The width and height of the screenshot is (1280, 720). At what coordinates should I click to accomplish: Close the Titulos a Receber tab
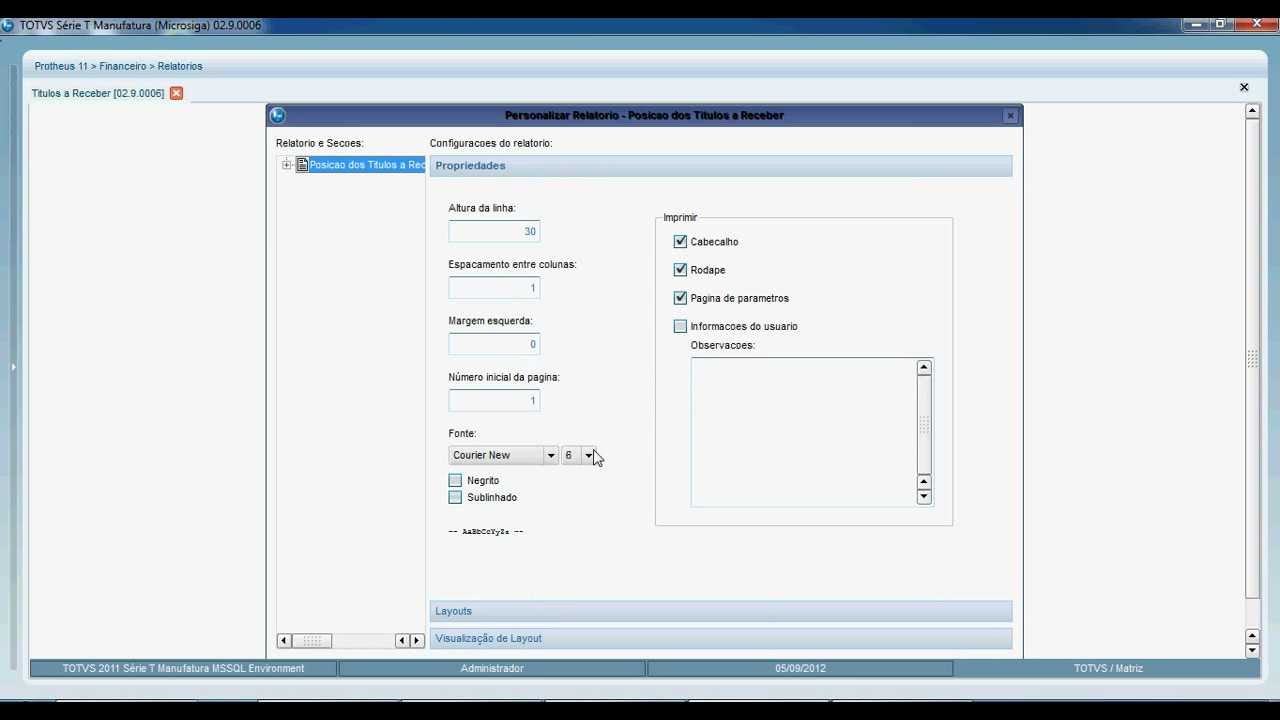point(176,93)
